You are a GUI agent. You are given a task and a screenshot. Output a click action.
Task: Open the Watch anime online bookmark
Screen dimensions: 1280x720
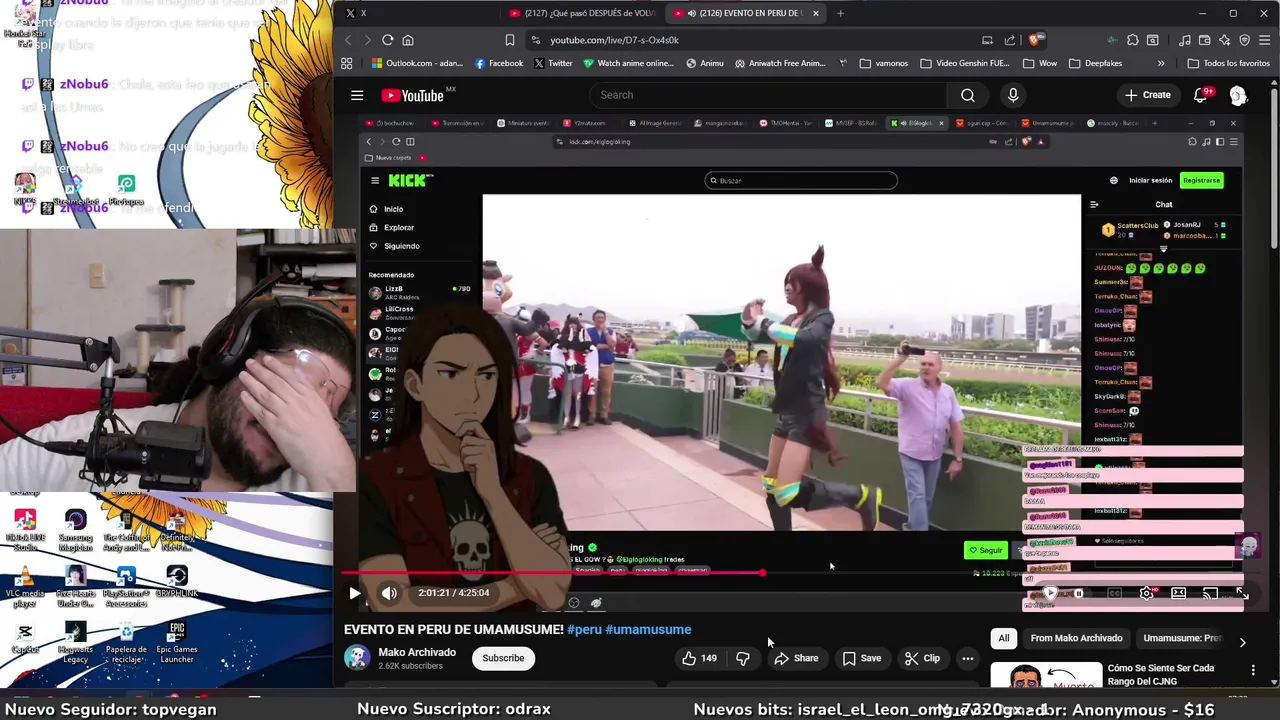628,63
